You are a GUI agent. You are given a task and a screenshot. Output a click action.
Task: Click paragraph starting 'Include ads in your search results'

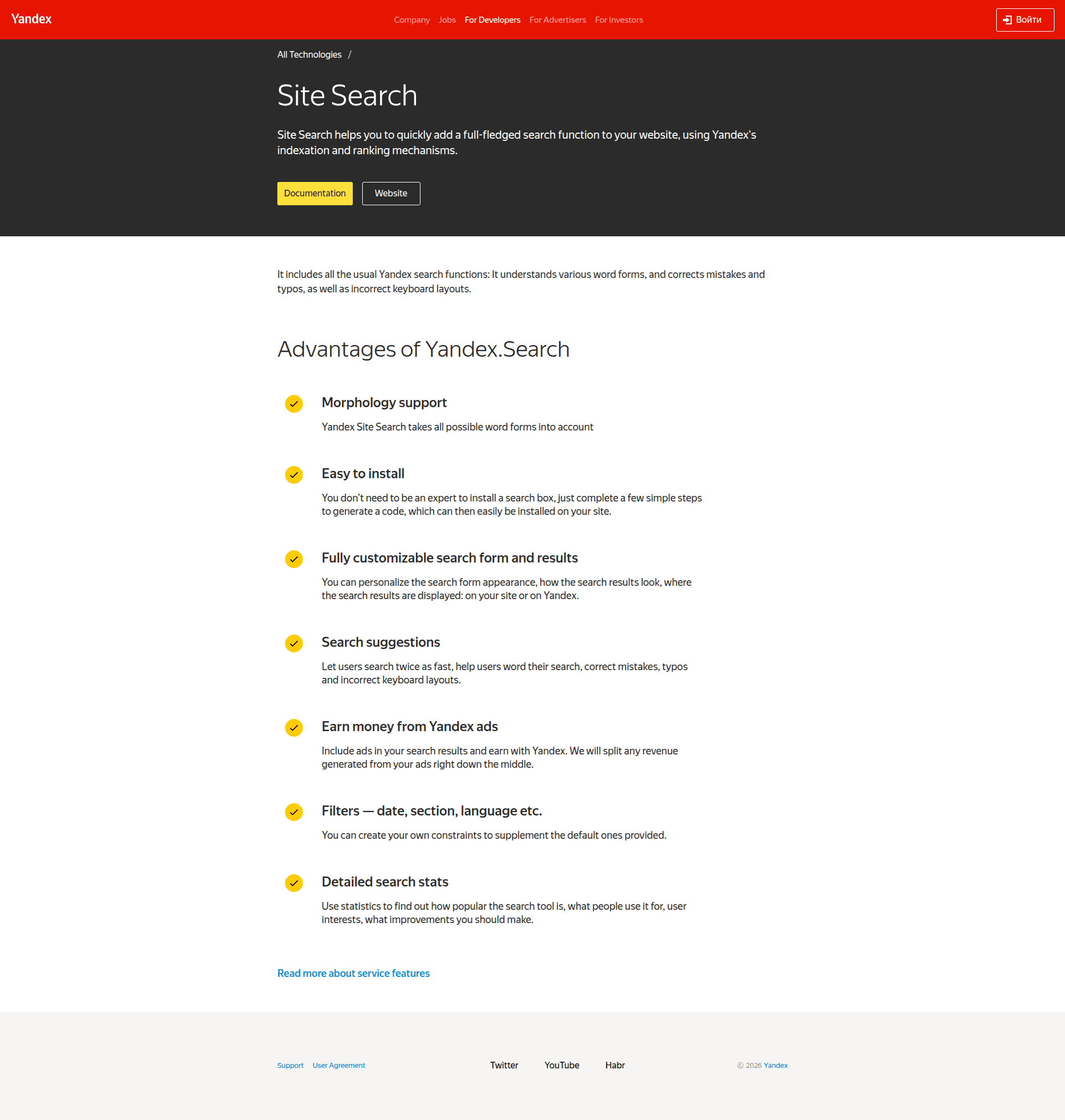coord(500,757)
